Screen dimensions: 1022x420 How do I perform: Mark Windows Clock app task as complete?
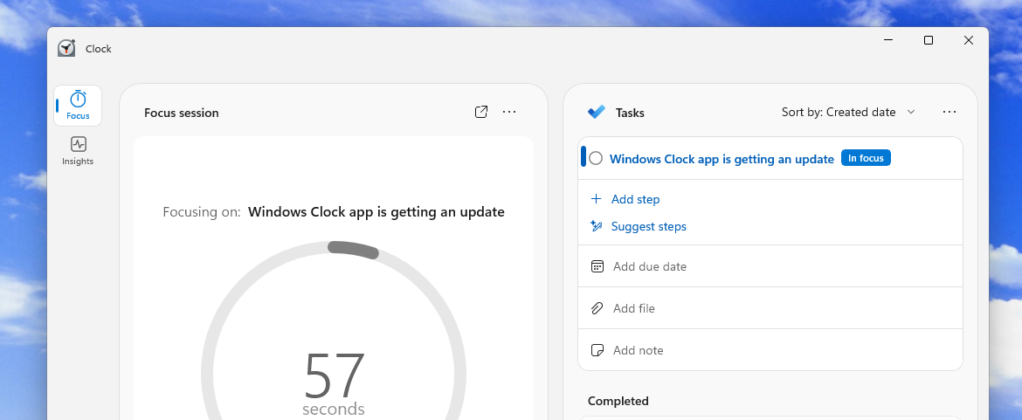click(596, 158)
